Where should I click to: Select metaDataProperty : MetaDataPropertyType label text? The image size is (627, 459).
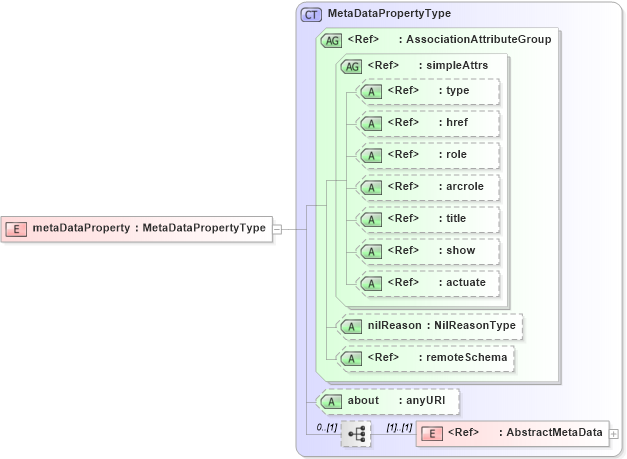pyautogui.click(x=149, y=228)
